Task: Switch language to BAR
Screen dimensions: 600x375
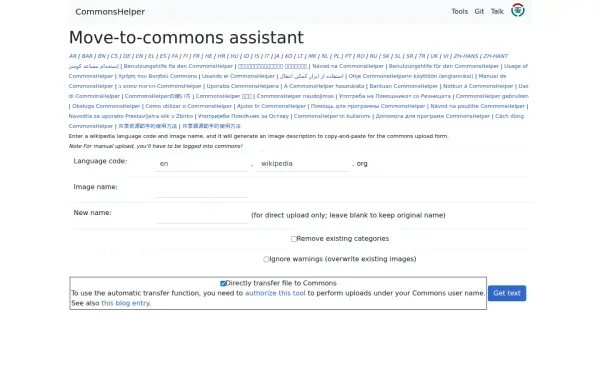Action: point(87,56)
